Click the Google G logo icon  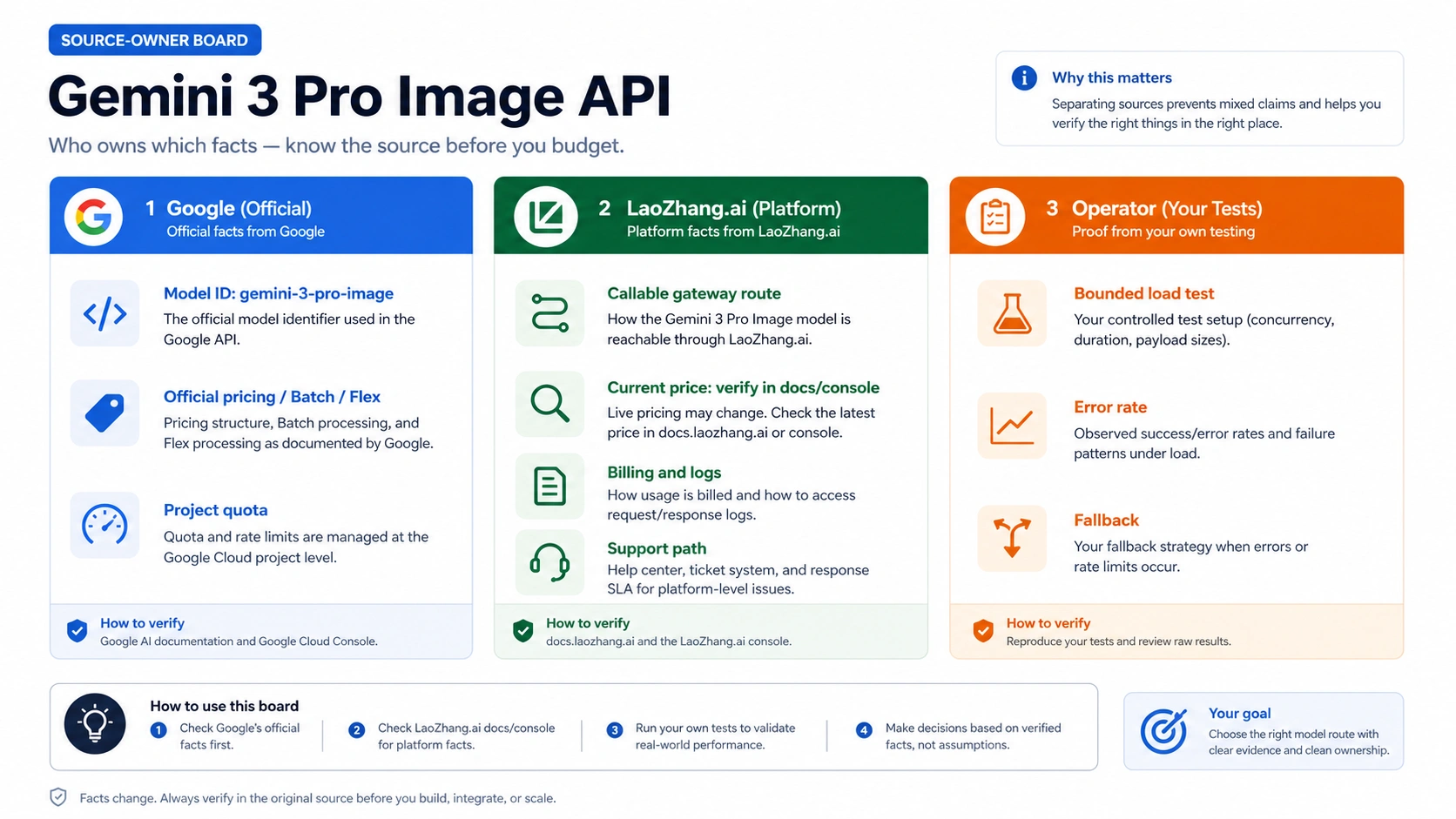point(93,217)
